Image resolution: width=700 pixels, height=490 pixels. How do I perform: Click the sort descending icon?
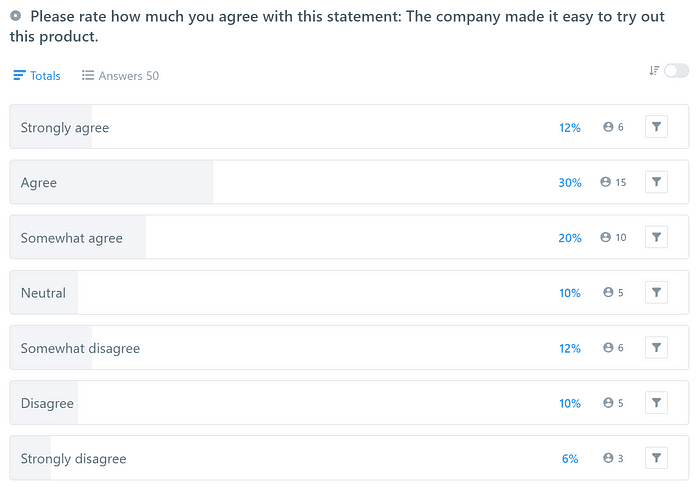pyautogui.click(x=654, y=70)
